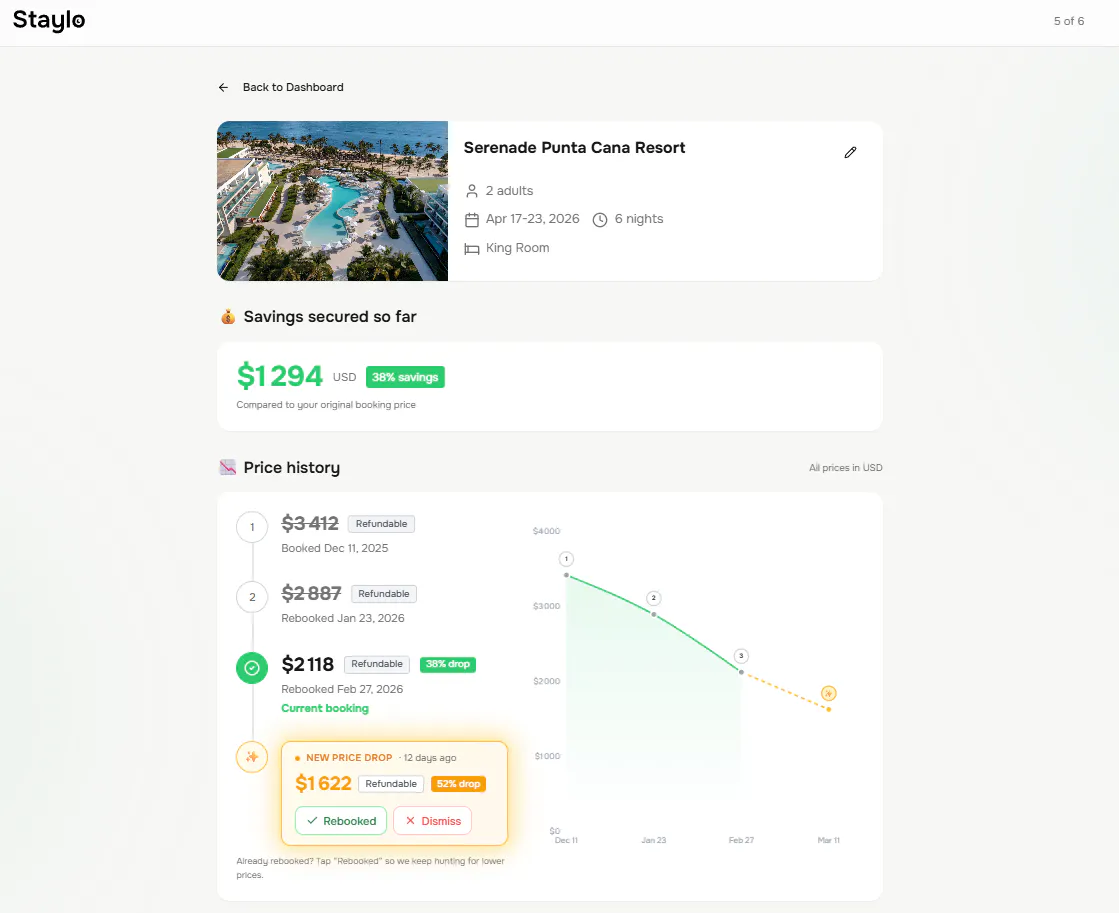Screen dimensions: 1119x913
Task: Click the Staylo logo
Action: coord(49,20)
